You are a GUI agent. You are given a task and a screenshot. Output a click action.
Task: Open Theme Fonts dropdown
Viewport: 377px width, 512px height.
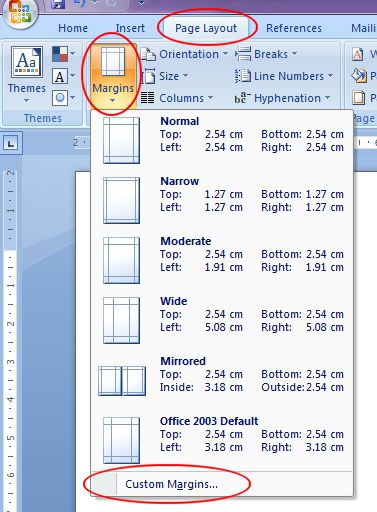pyautogui.click(x=64, y=76)
